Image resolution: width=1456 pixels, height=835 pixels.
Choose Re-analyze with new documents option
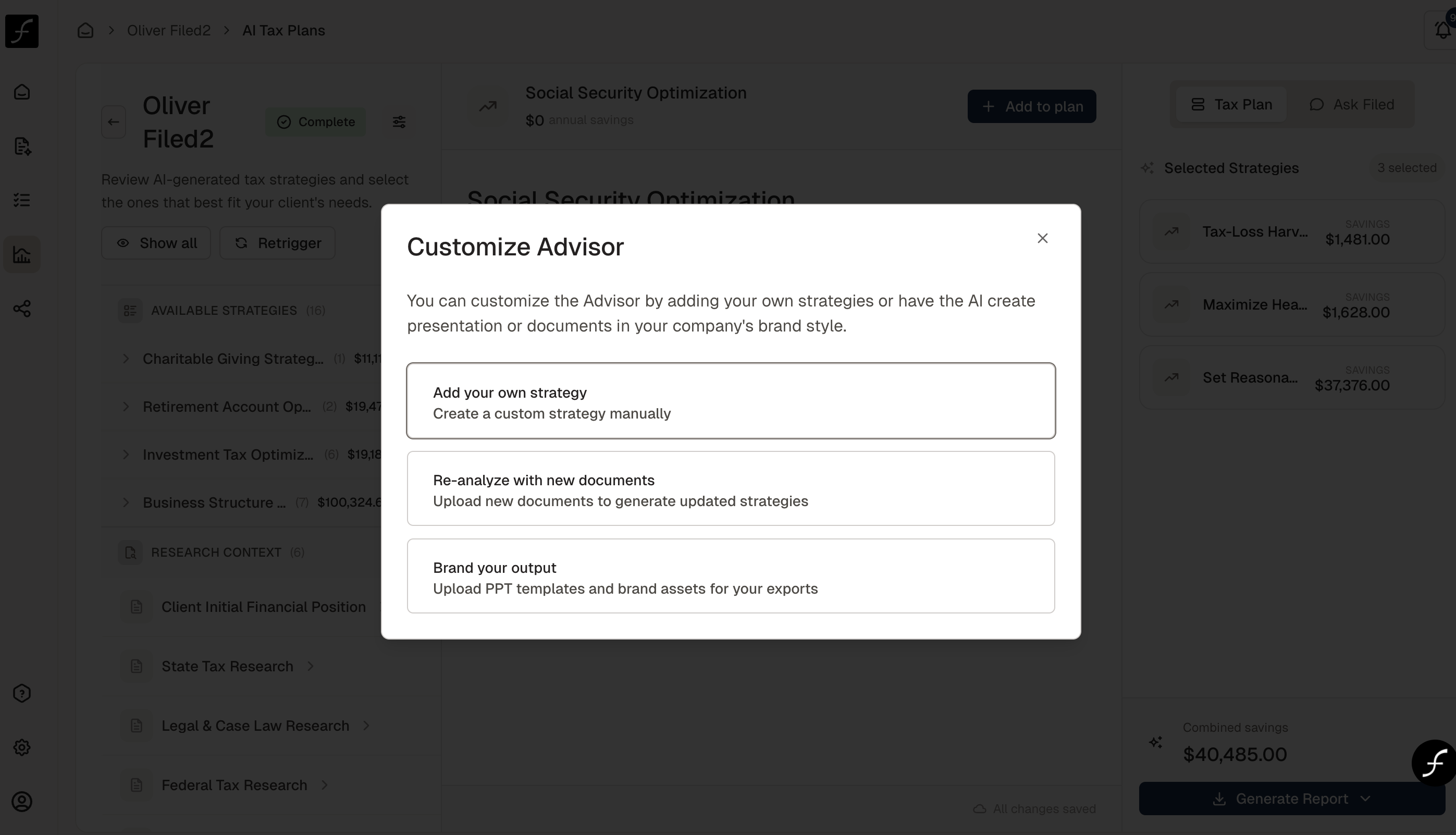pyautogui.click(x=731, y=488)
